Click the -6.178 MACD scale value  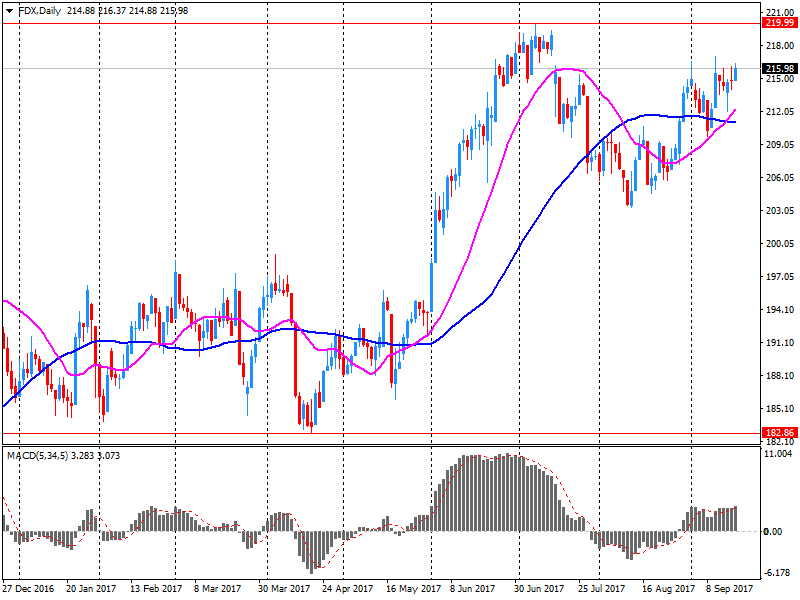pyautogui.click(x=779, y=573)
